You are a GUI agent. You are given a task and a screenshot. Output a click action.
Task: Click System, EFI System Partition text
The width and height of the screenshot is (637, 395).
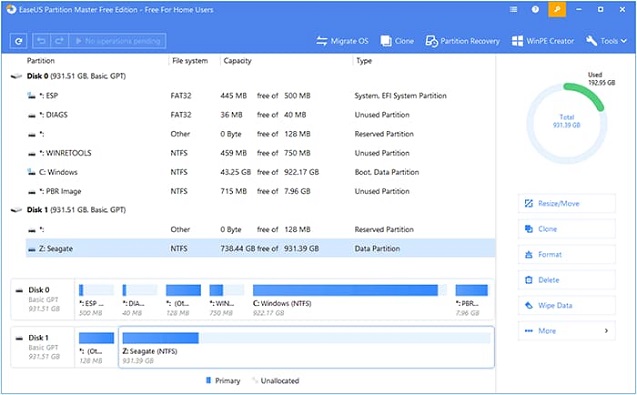point(400,95)
